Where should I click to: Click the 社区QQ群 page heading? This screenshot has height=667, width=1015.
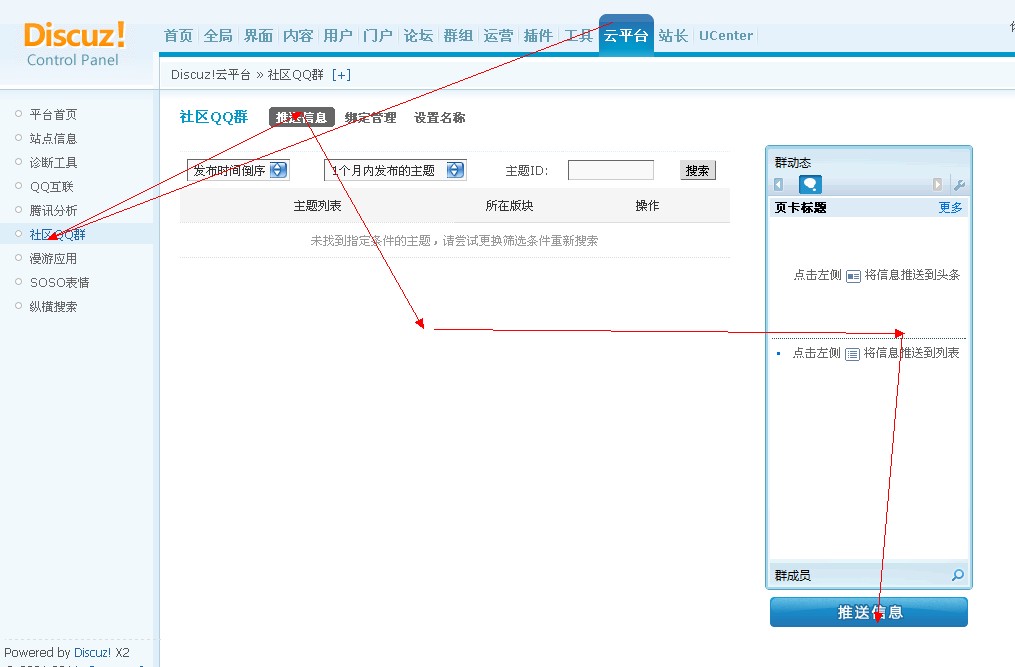pyautogui.click(x=214, y=117)
